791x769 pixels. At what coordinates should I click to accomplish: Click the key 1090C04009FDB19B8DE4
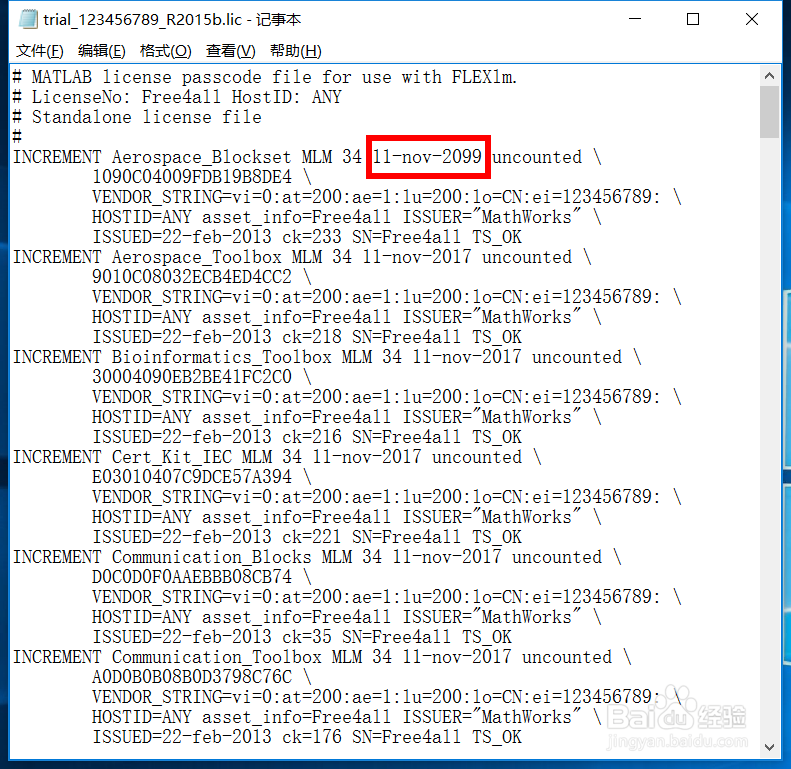point(192,177)
